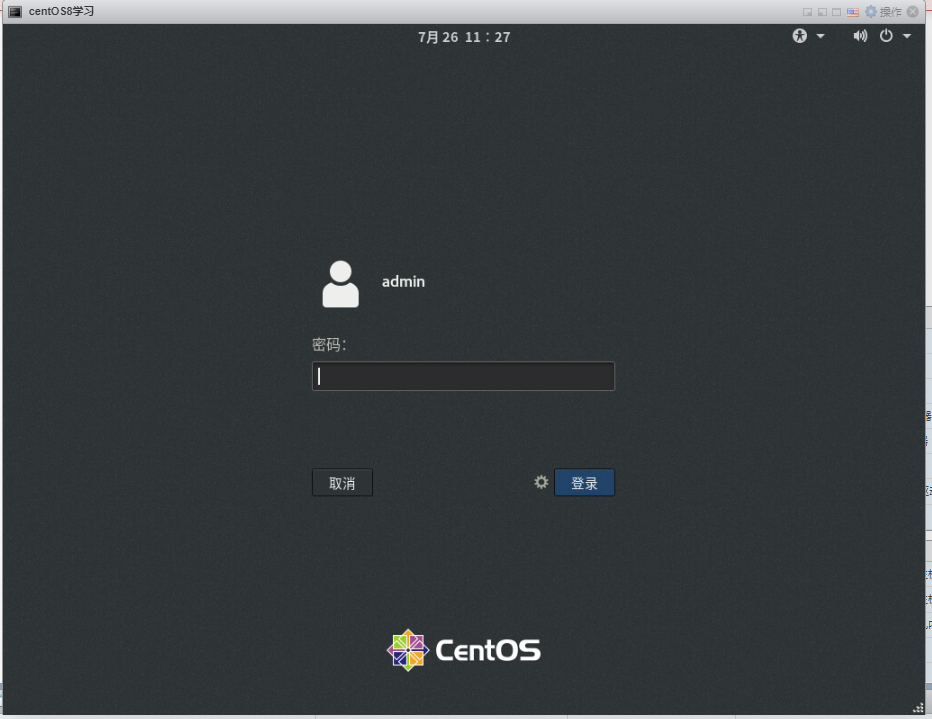The width and height of the screenshot is (932, 719).
Task: Open the date and time clock
Action: [464, 37]
